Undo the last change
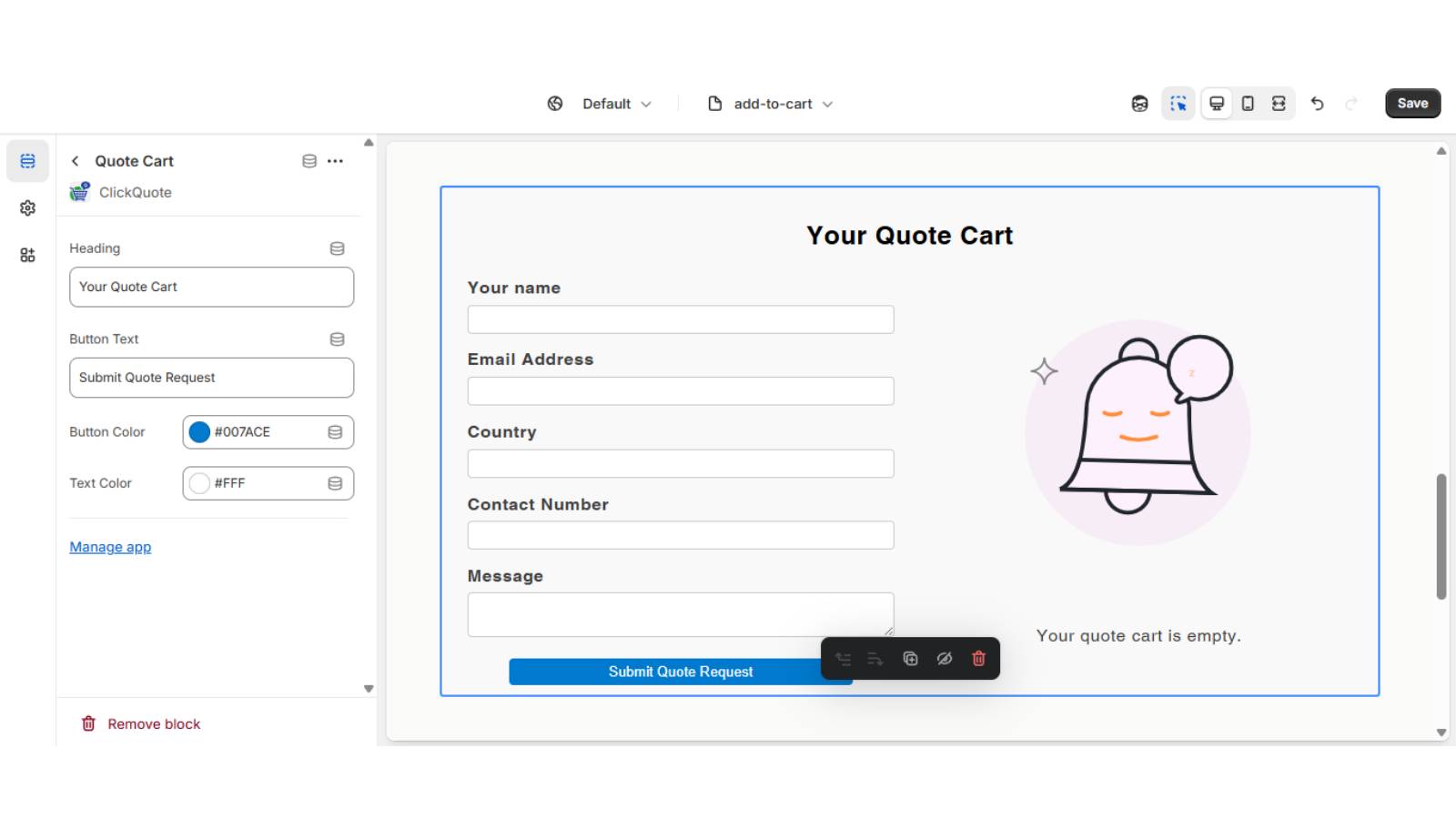Image resolution: width=1456 pixels, height=819 pixels. tap(1317, 104)
